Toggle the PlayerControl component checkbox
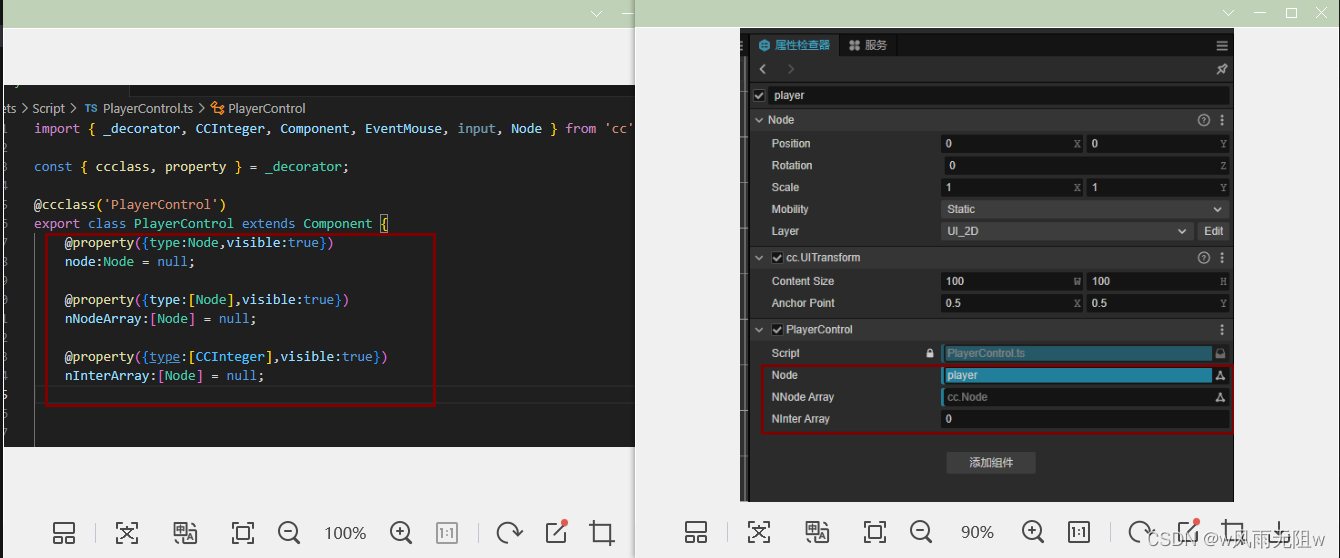 (x=778, y=330)
